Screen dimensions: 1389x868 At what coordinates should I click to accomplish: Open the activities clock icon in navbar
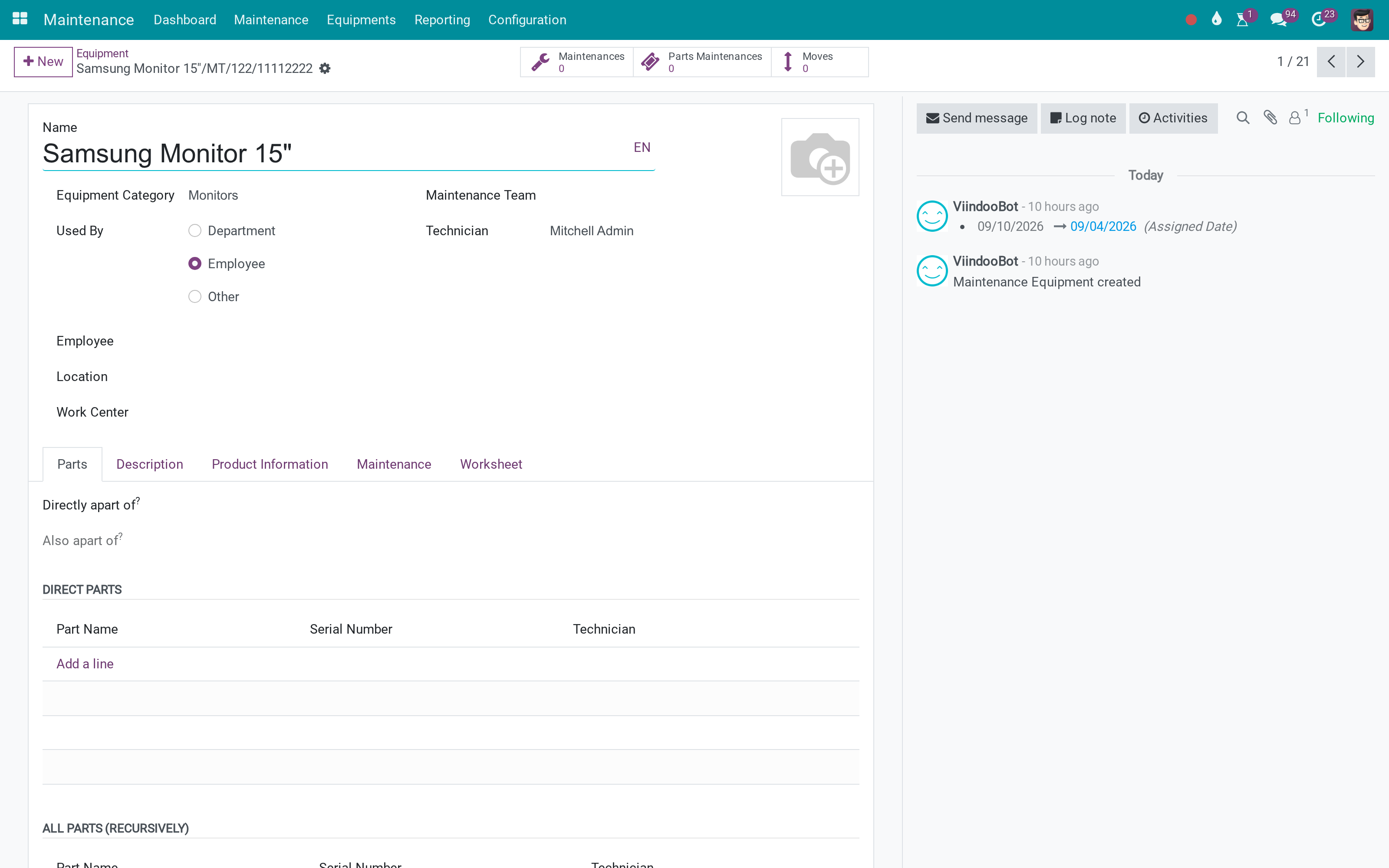(1318, 20)
